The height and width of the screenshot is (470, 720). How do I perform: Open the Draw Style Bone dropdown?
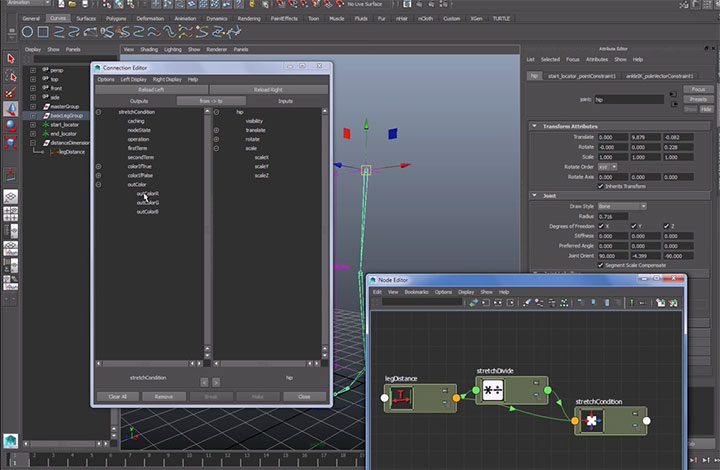tap(622, 206)
